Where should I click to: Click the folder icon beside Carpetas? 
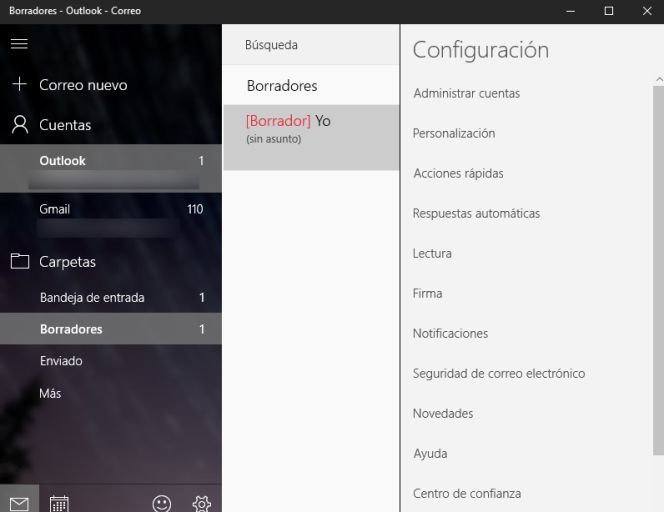[19, 261]
